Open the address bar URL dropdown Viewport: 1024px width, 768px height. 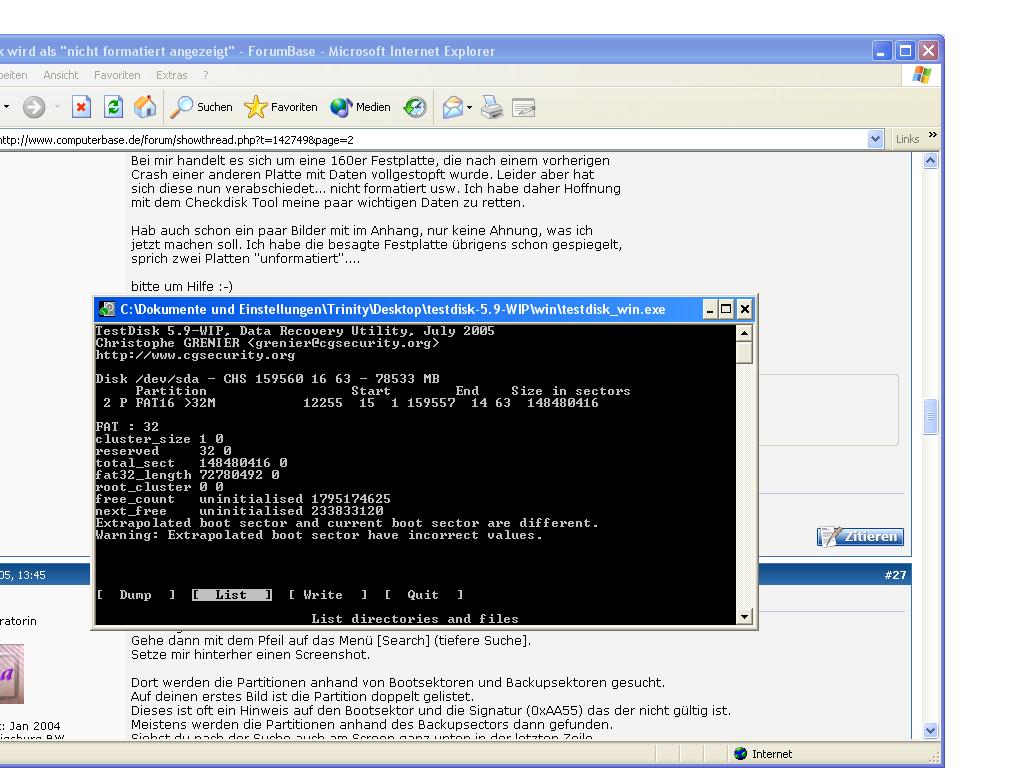tap(875, 139)
